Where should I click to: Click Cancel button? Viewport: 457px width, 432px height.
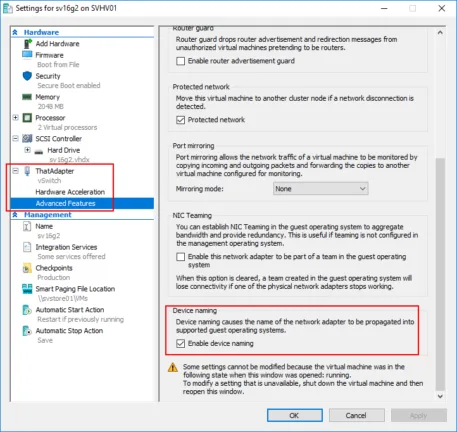(356, 415)
